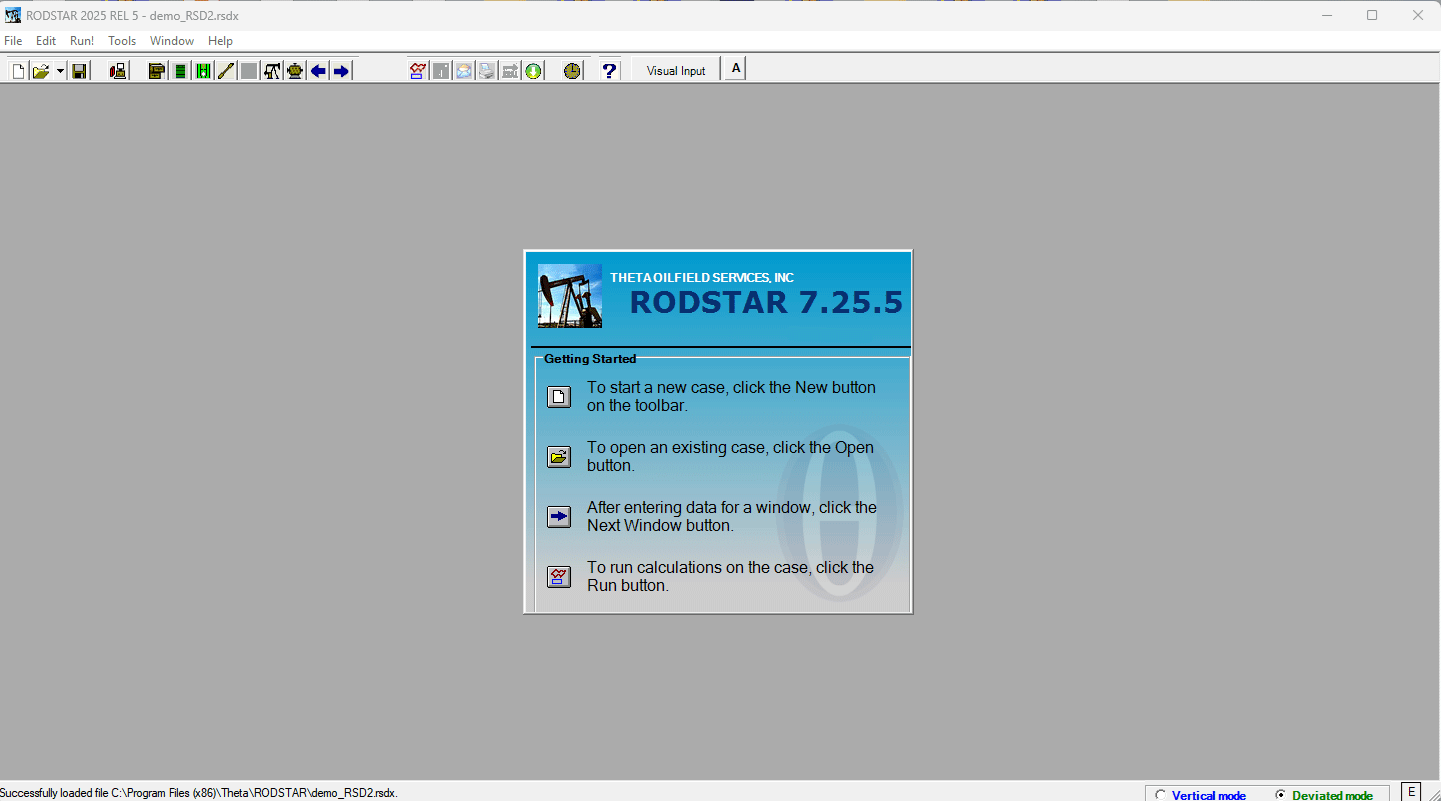Go to previous window with the left arrow
1441x801 pixels.
tap(318, 71)
